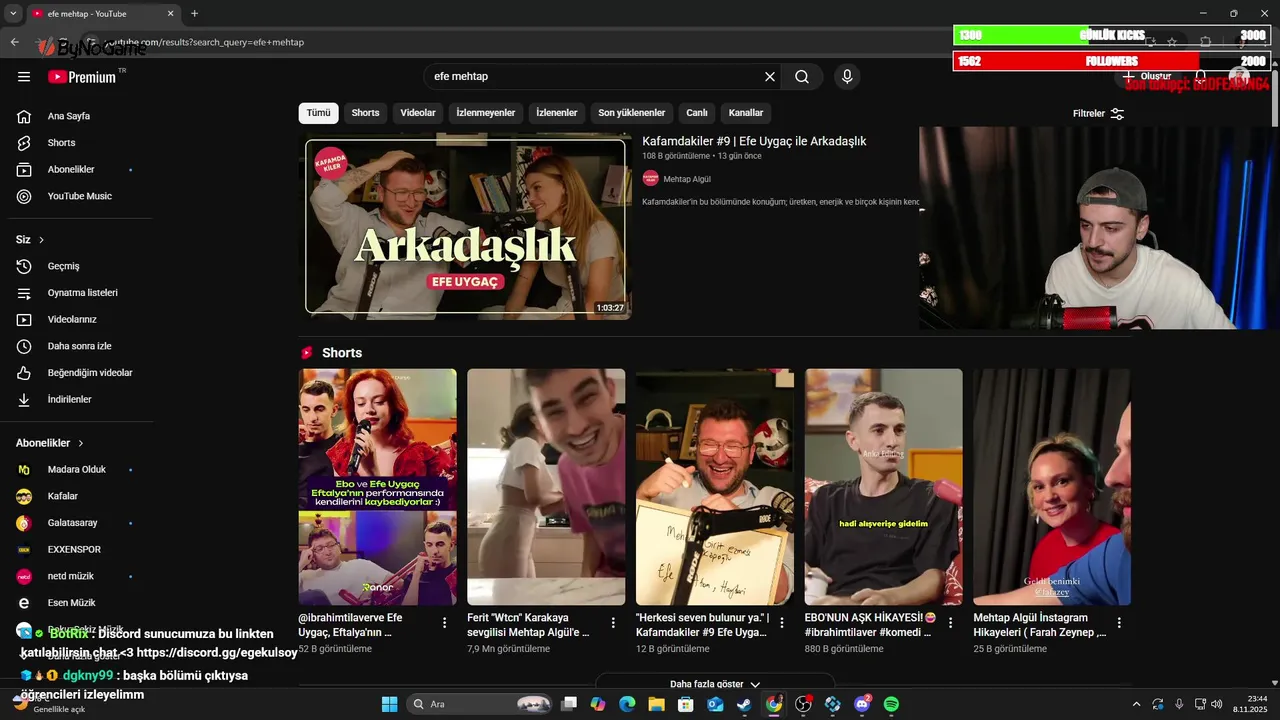Select the İzlenmeyenler filter chip

[486, 113]
